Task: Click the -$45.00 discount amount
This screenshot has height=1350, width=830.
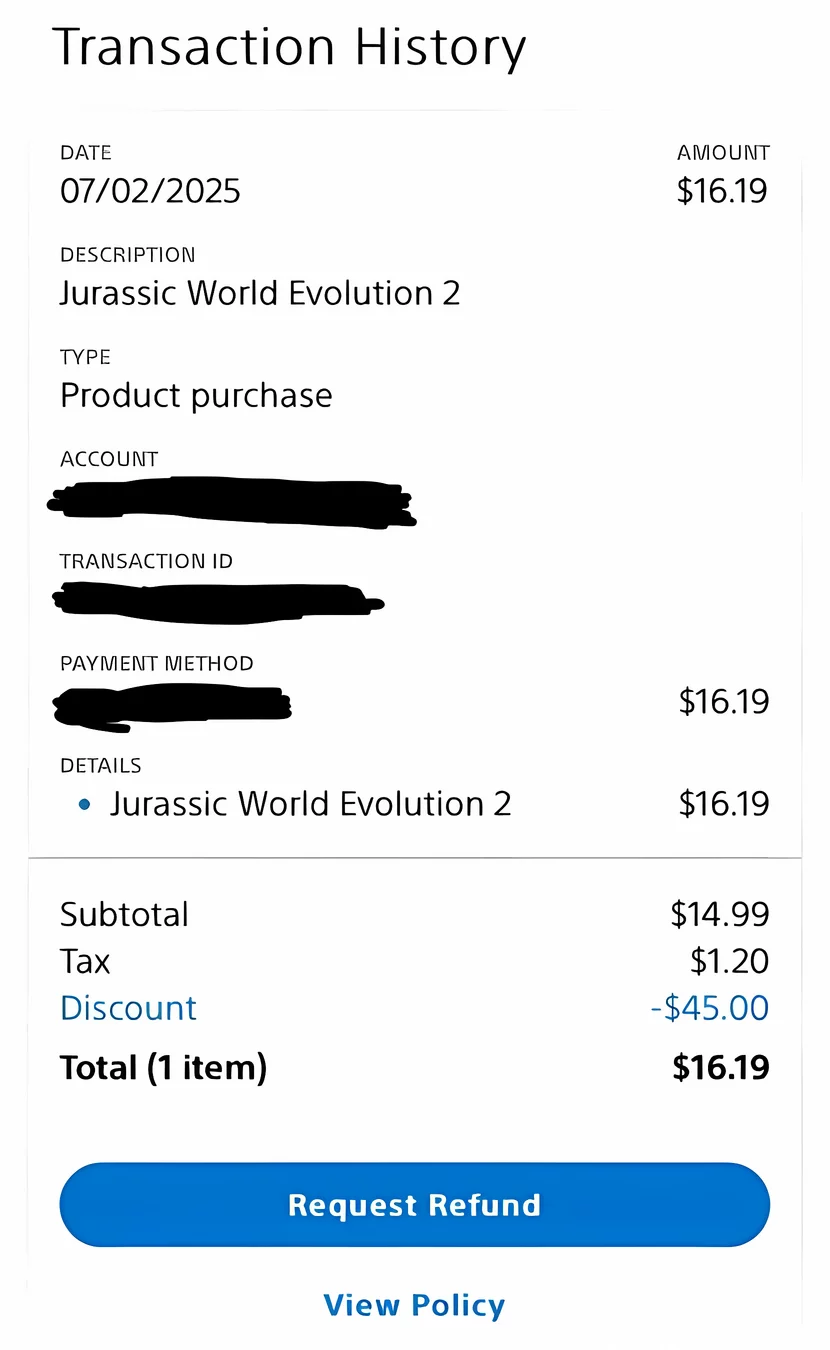Action: (x=709, y=1008)
